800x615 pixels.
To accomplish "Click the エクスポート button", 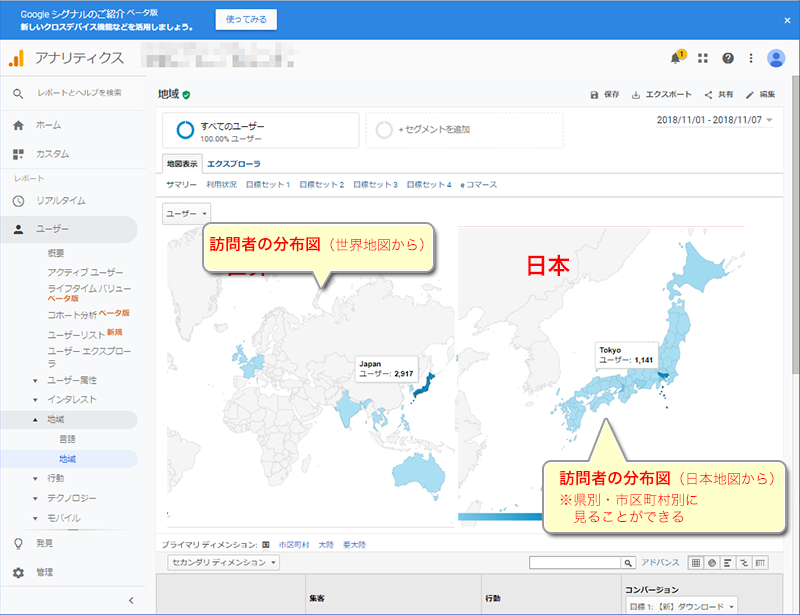I will point(661,95).
